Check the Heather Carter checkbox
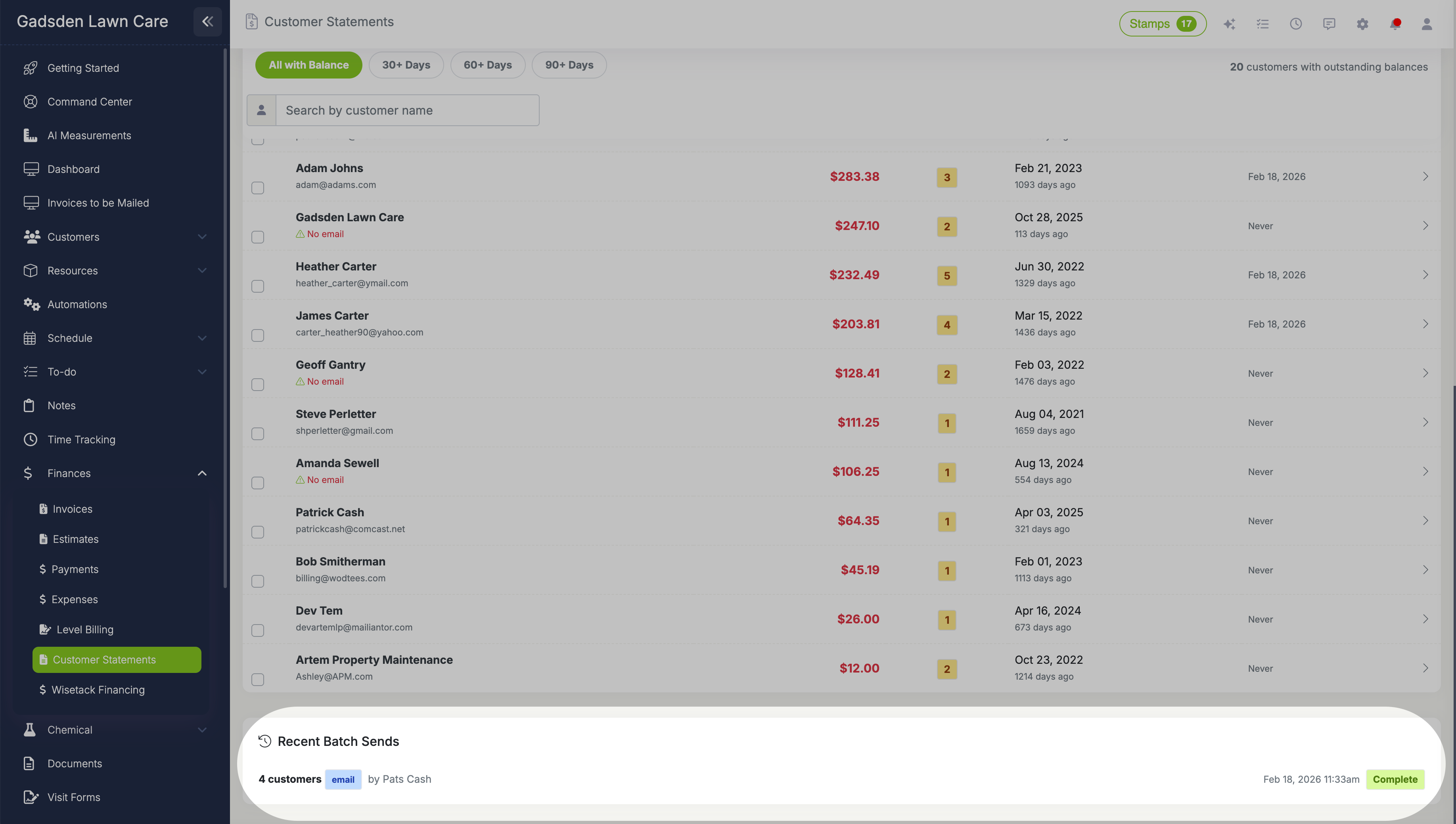1456x824 pixels. (257, 286)
